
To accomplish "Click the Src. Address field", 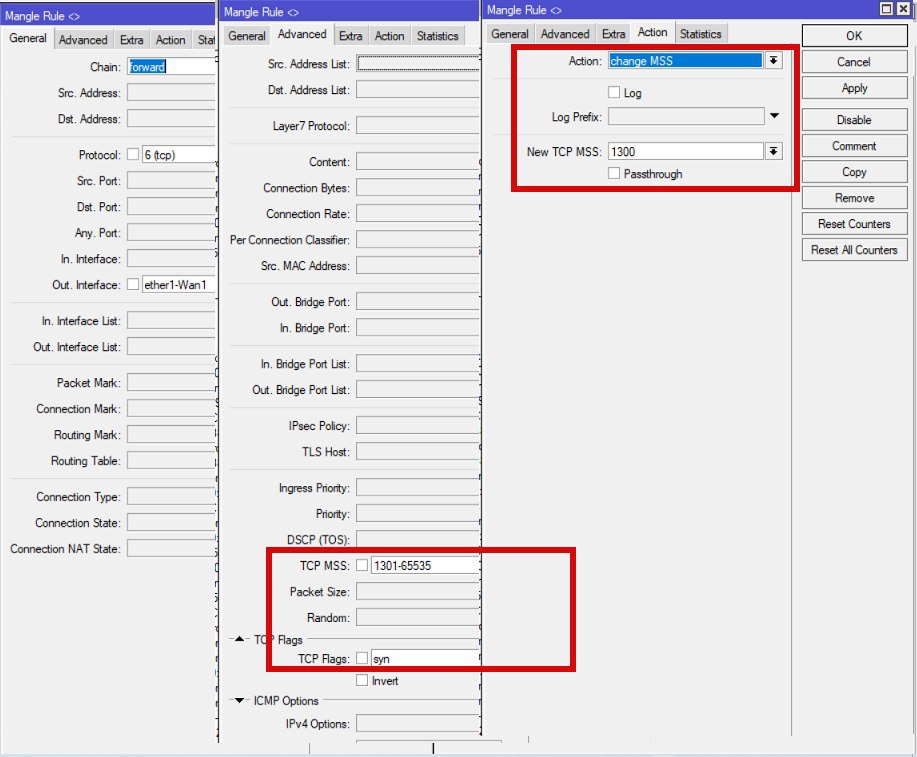I will 171,92.
